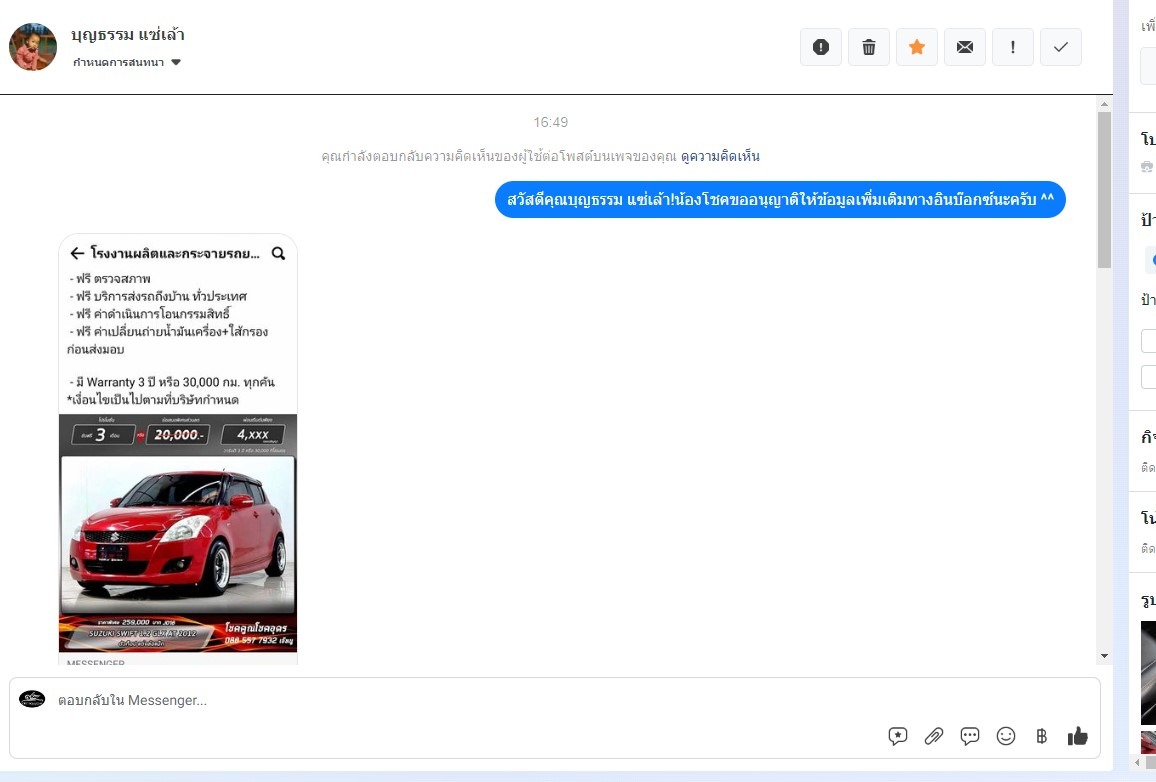The image size is (1156, 782).
Task: Send a thumbs-up like
Action: pos(1077,736)
